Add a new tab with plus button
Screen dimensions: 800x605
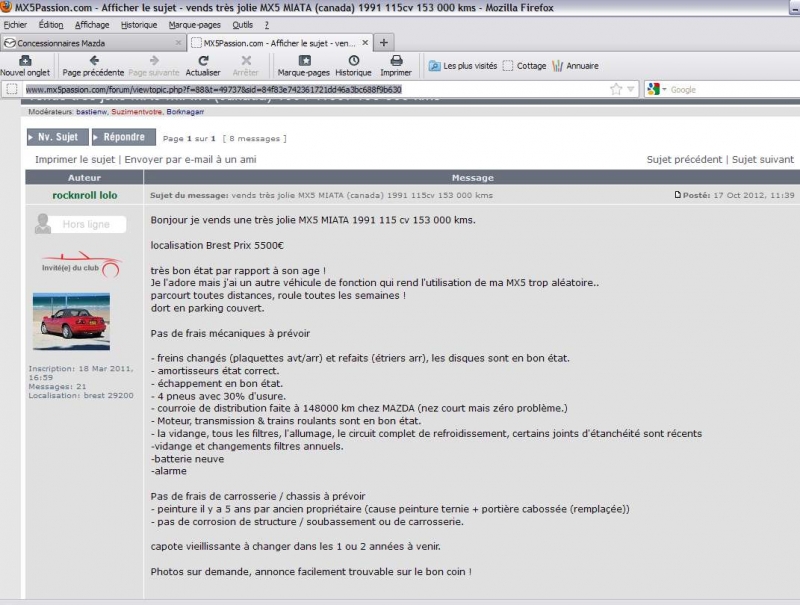point(384,43)
